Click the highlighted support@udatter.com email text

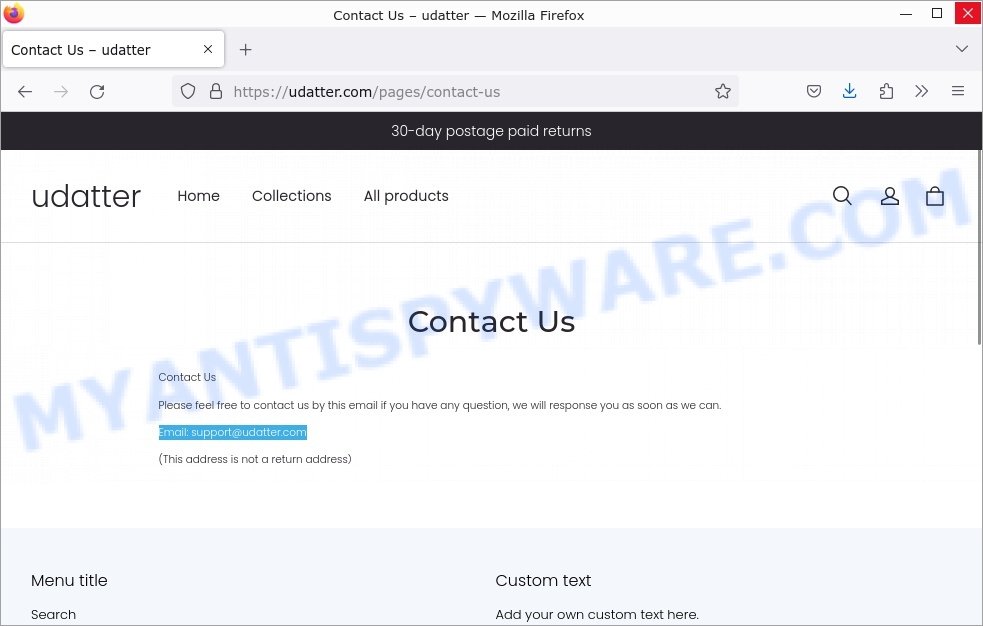tap(233, 432)
